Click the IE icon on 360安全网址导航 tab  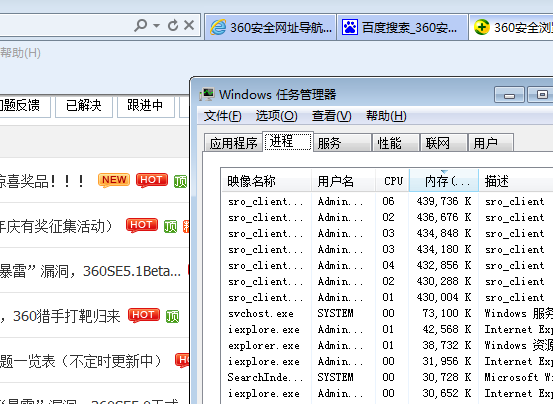(218, 27)
